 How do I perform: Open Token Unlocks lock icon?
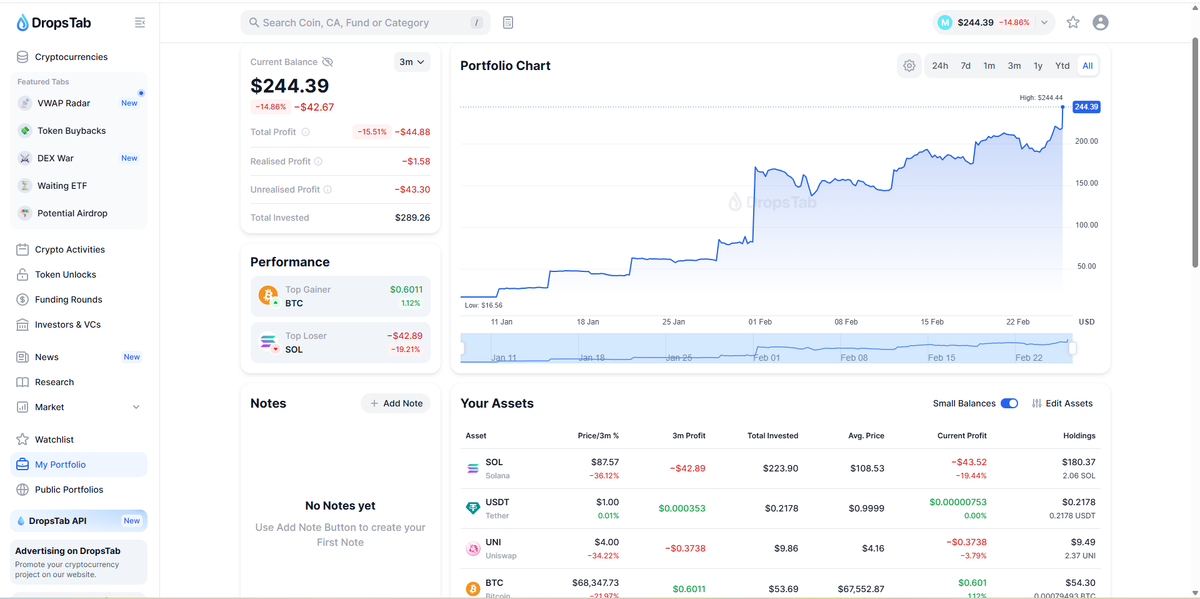pyautogui.click(x=22, y=275)
